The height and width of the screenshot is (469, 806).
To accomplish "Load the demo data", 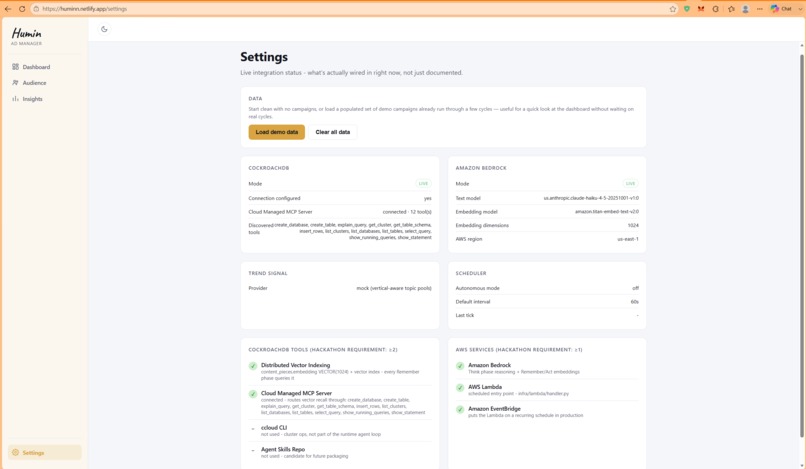I will click(277, 132).
